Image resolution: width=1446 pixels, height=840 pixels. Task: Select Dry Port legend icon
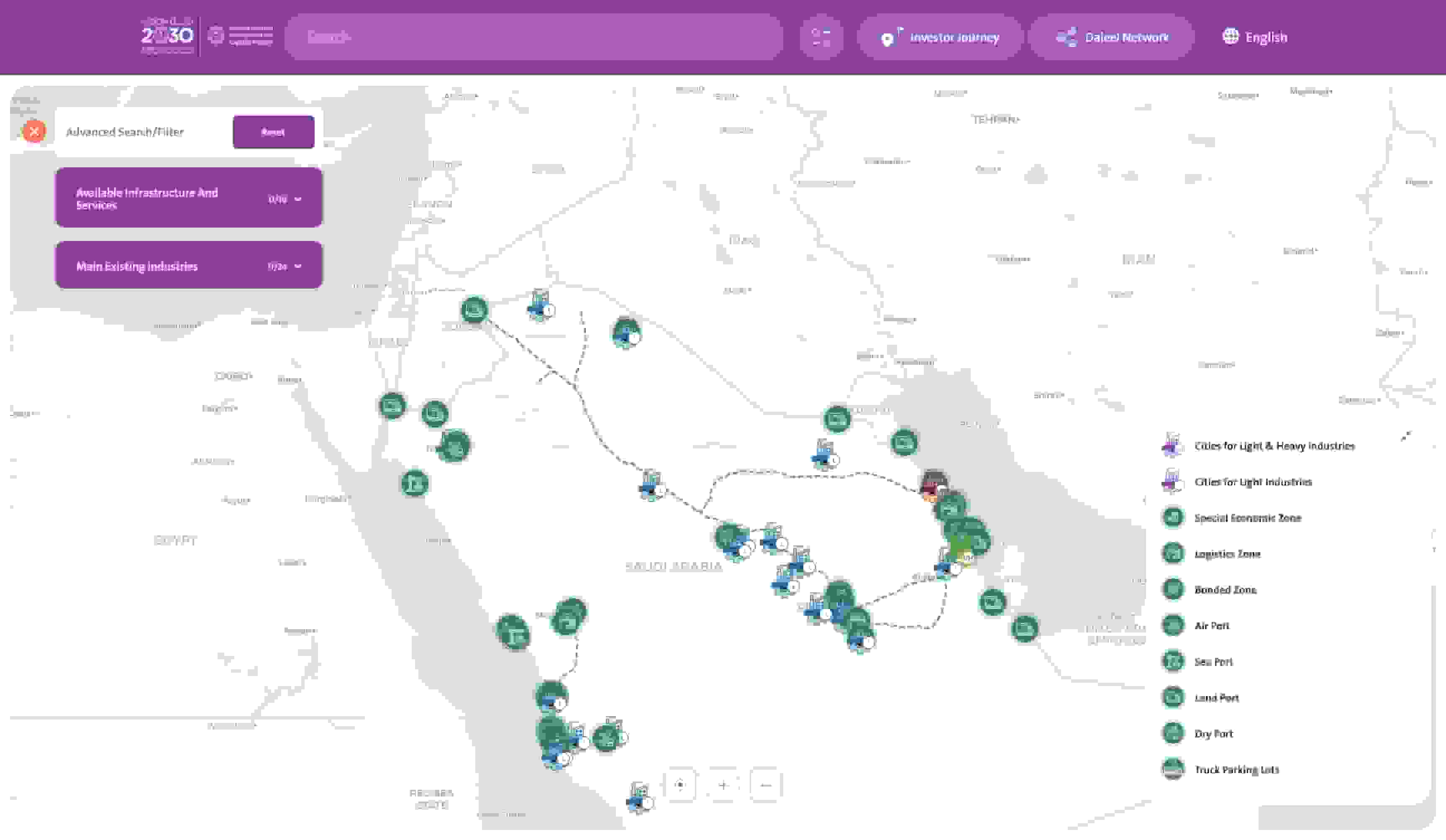[1173, 733]
